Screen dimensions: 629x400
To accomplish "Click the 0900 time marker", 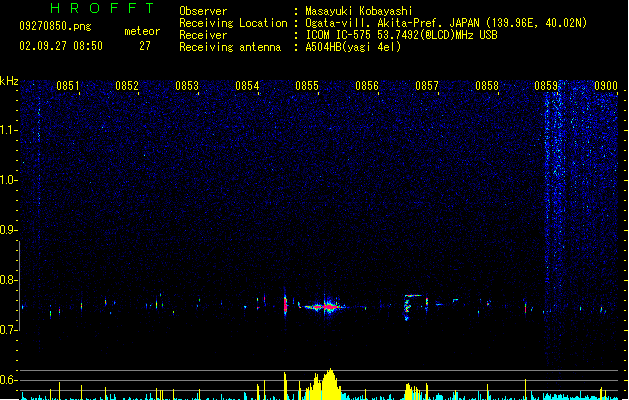I will (606, 86).
